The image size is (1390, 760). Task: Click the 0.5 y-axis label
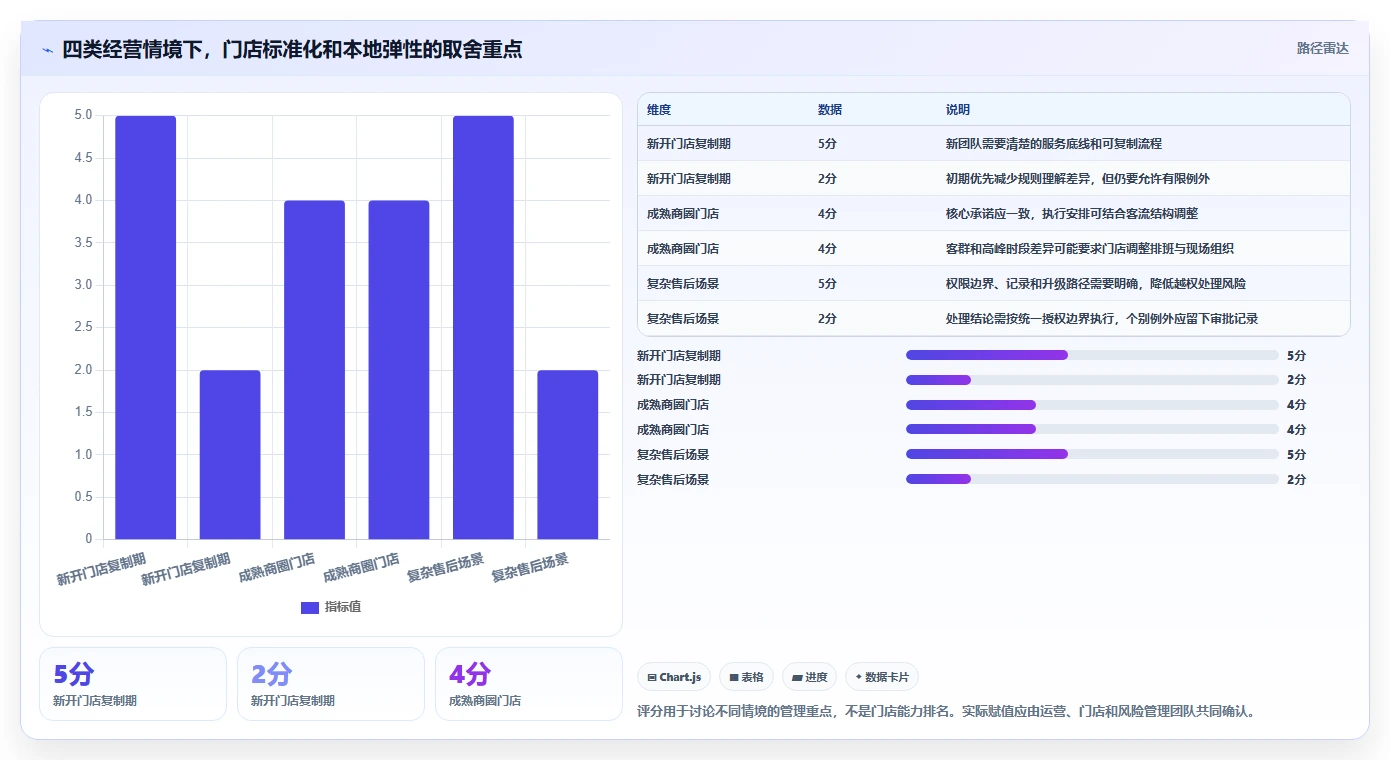click(x=83, y=497)
